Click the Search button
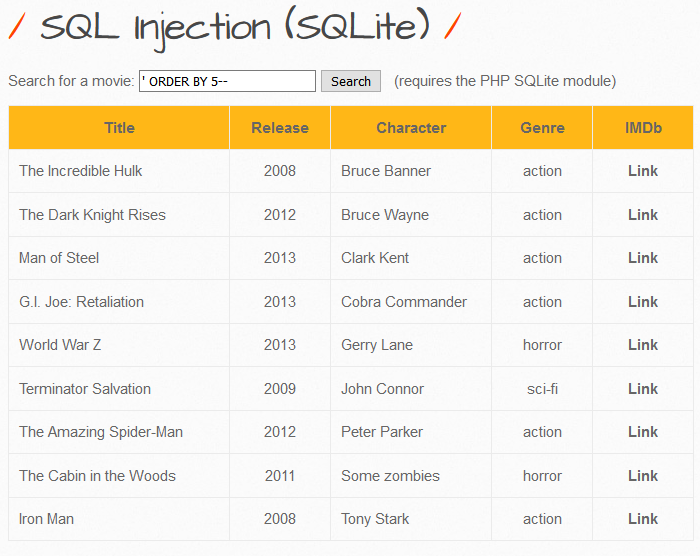Viewport: 700px width, 556px height. pos(351,81)
